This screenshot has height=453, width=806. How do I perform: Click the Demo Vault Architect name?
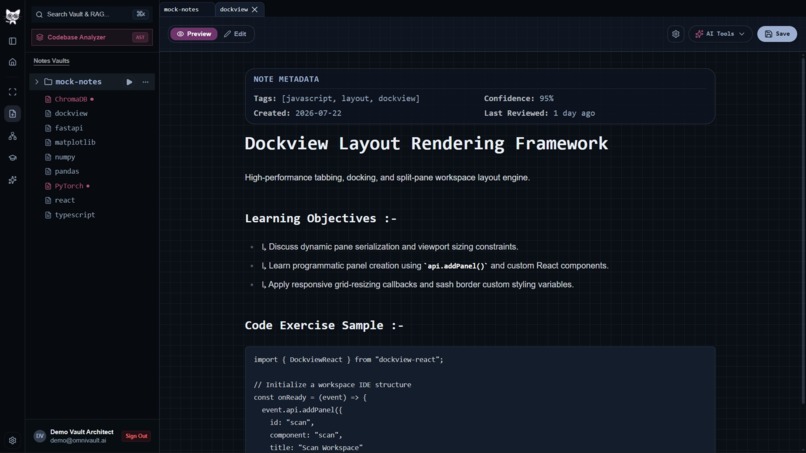(82, 432)
